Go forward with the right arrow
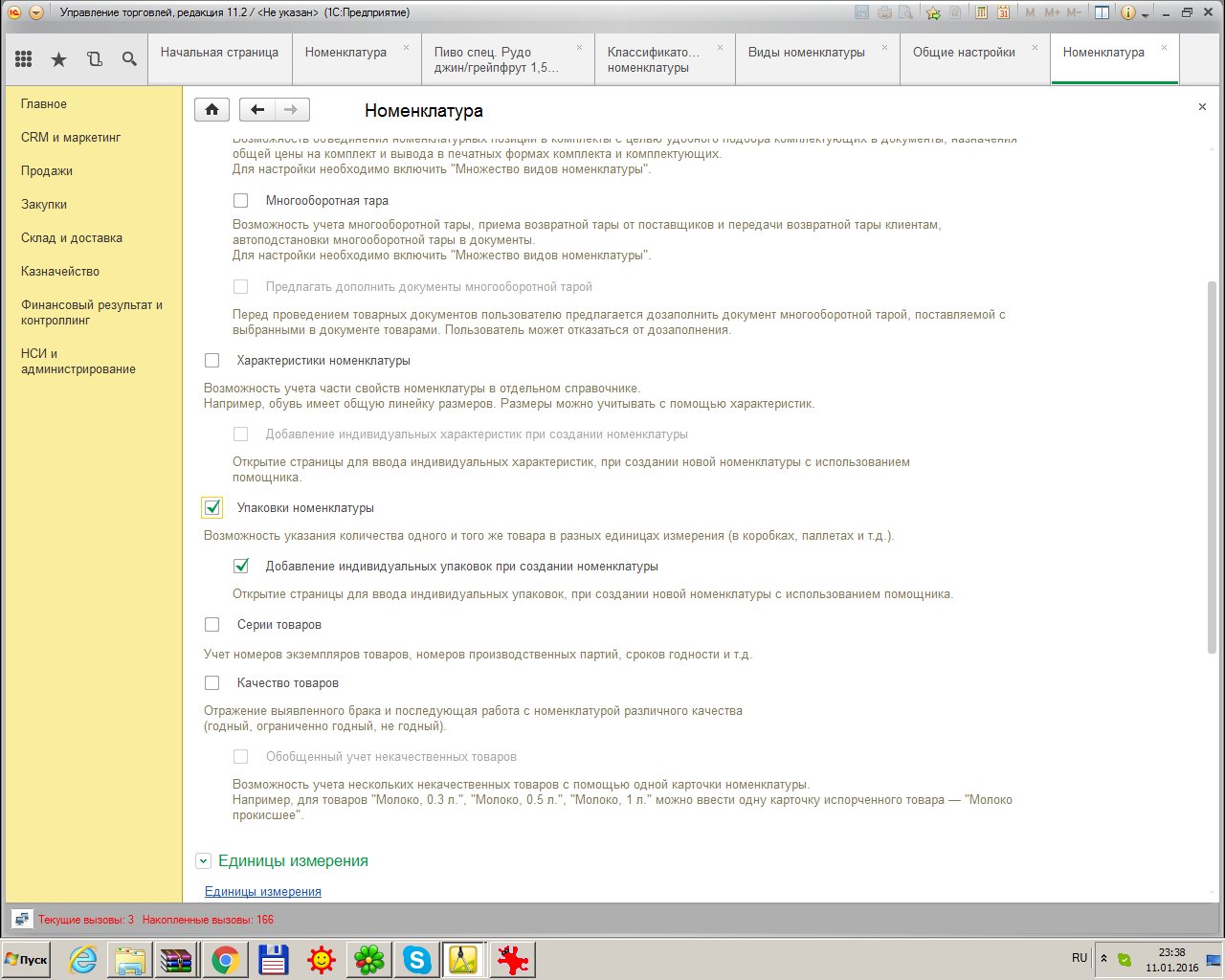1225x980 pixels. (292, 109)
